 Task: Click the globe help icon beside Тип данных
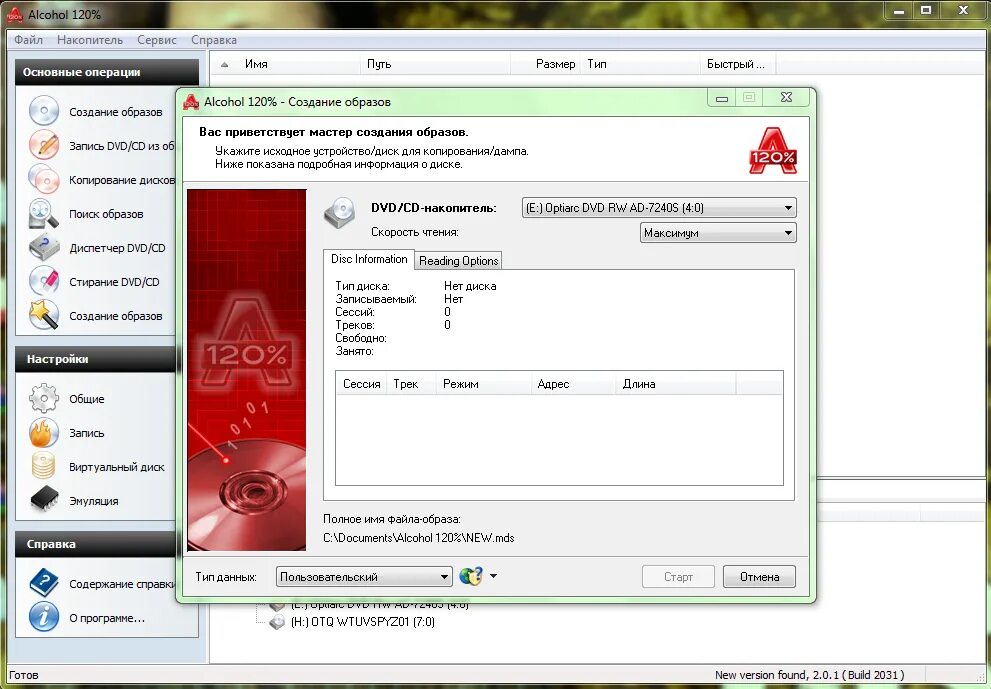[x=471, y=576]
